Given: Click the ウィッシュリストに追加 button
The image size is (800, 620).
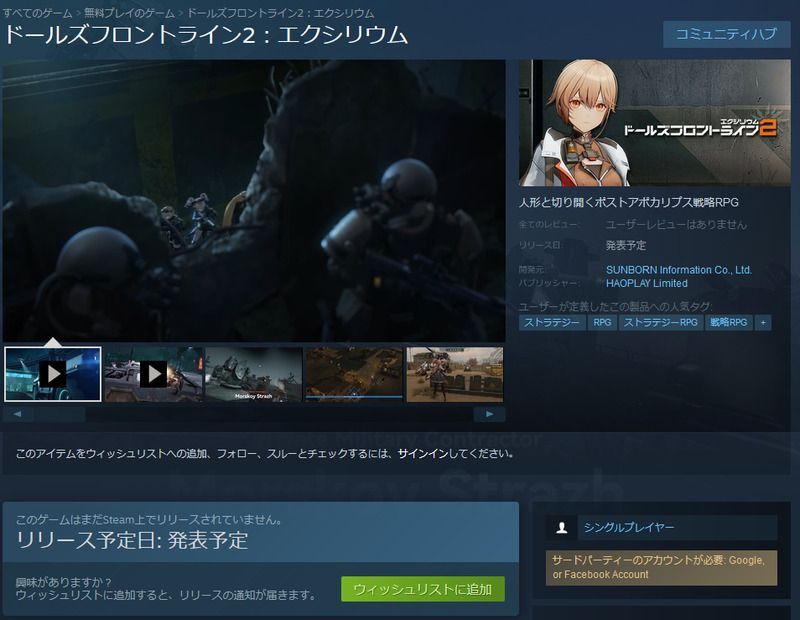Looking at the screenshot, I should [422, 589].
